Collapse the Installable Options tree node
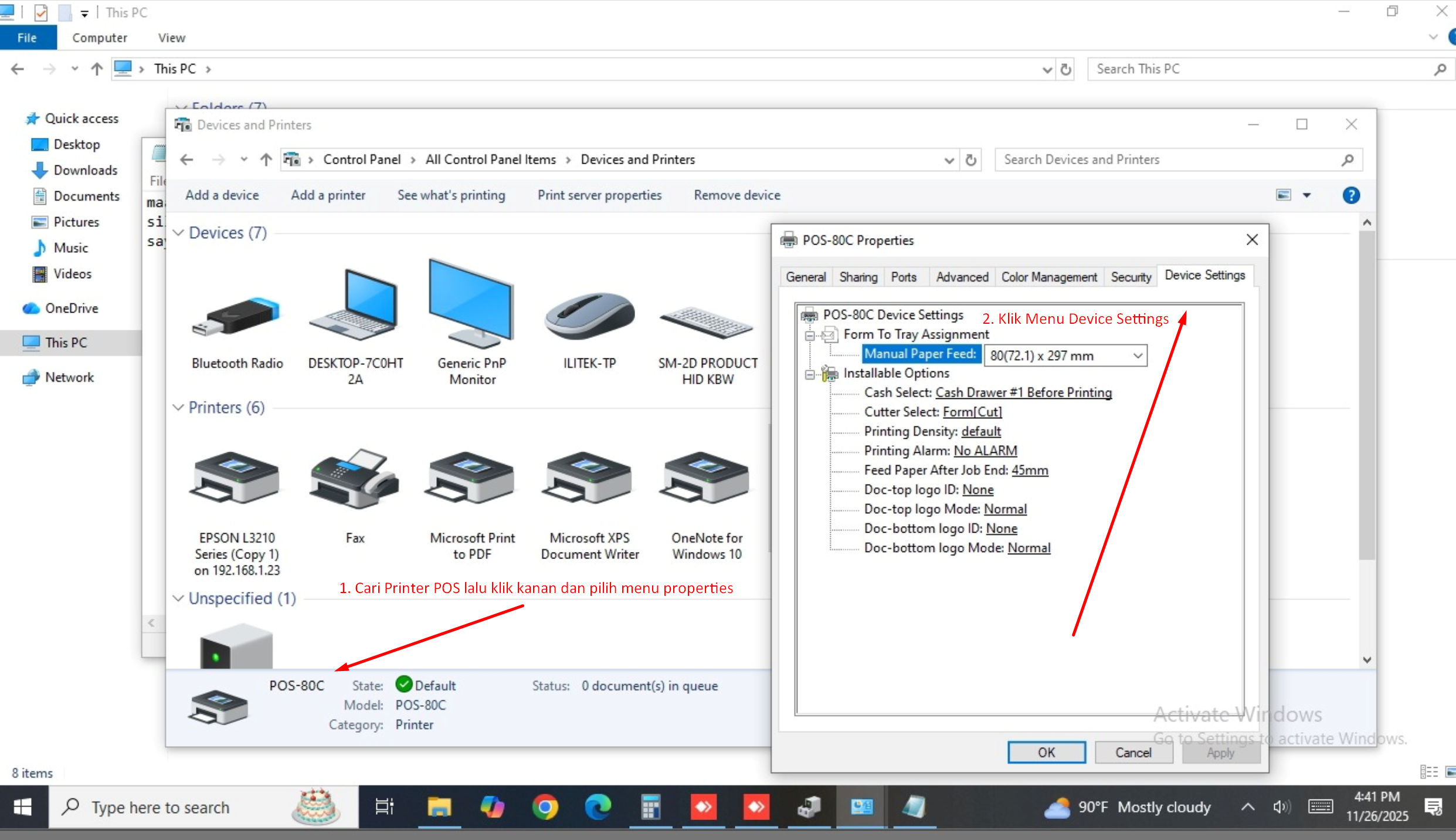1456x840 pixels. coord(810,374)
